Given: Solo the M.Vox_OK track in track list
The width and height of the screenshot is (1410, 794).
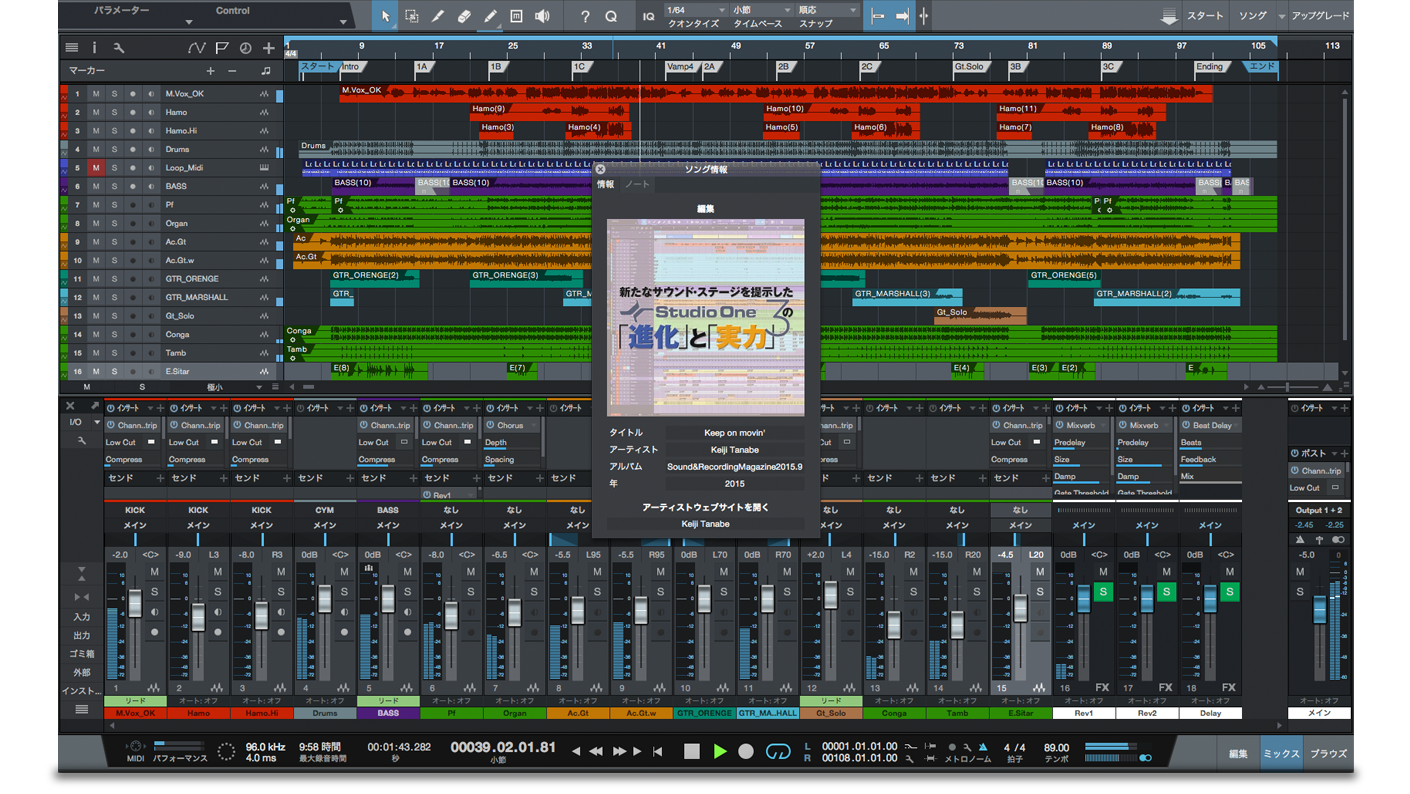Looking at the screenshot, I should click(x=114, y=94).
